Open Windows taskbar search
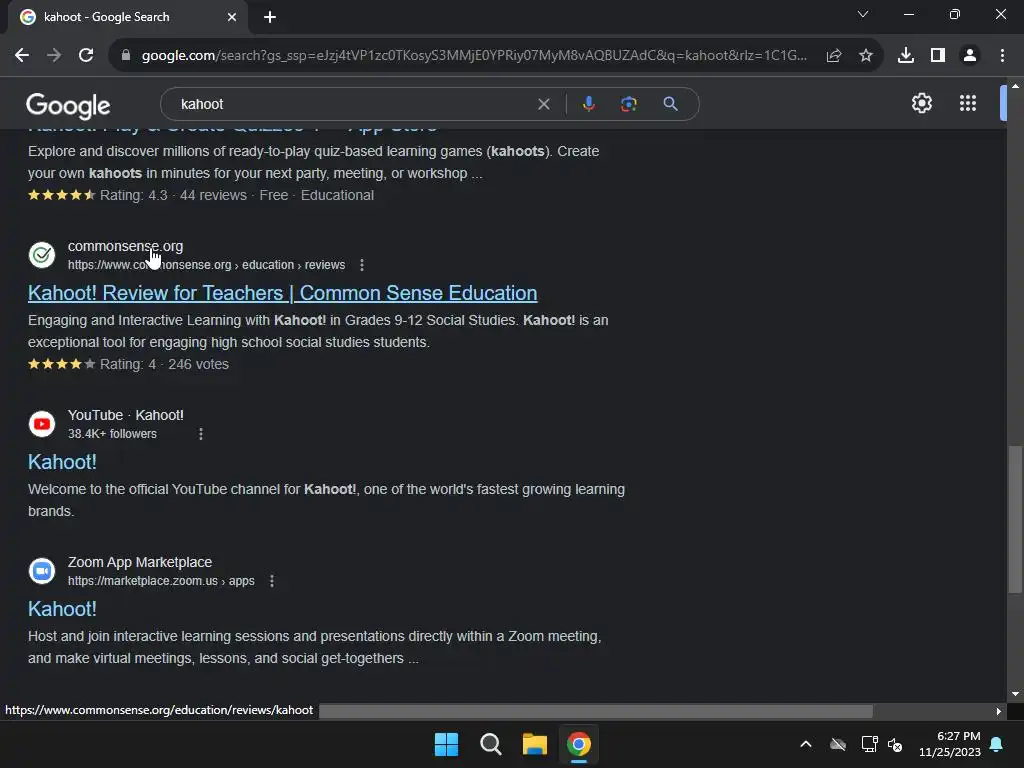 pos(490,744)
